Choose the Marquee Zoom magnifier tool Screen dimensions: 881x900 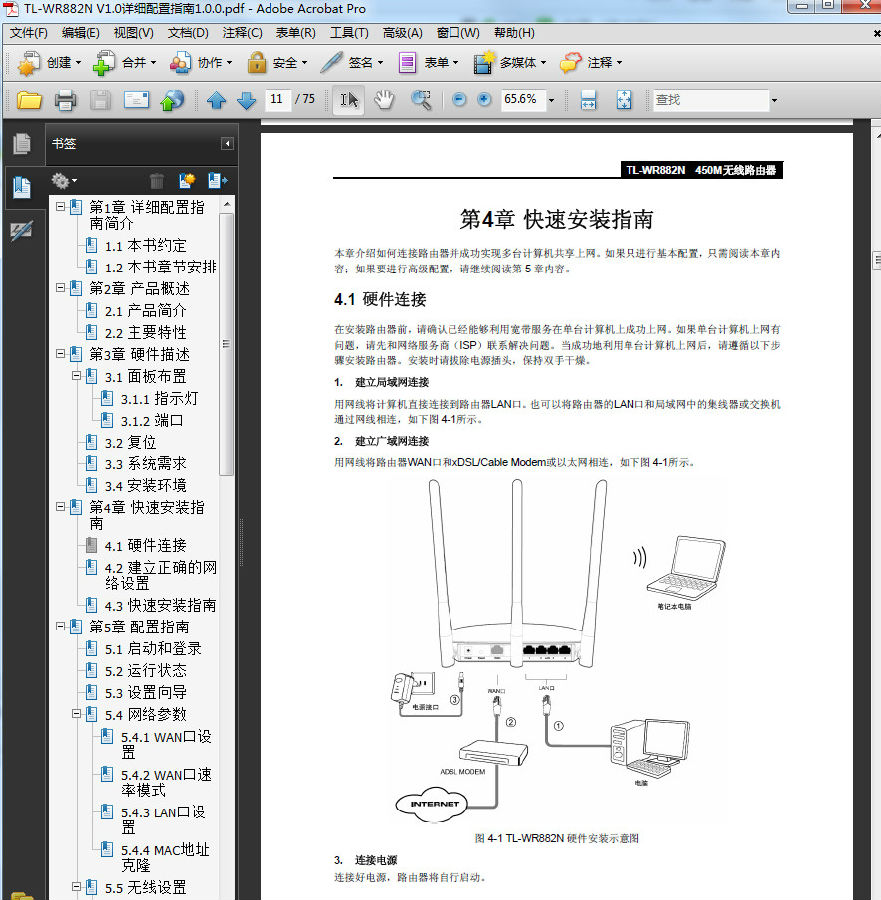(x=421, y=100)
